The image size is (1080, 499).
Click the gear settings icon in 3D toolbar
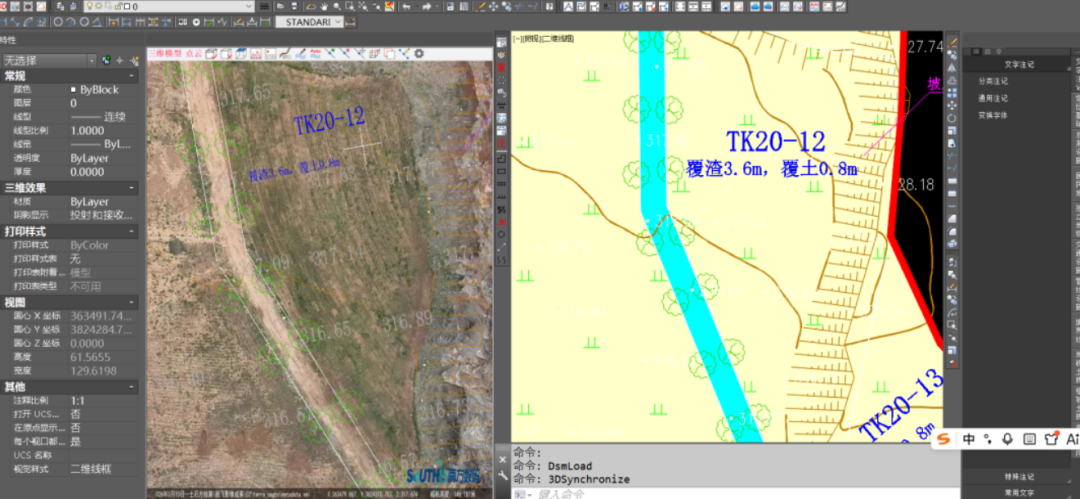coord(419,53)
